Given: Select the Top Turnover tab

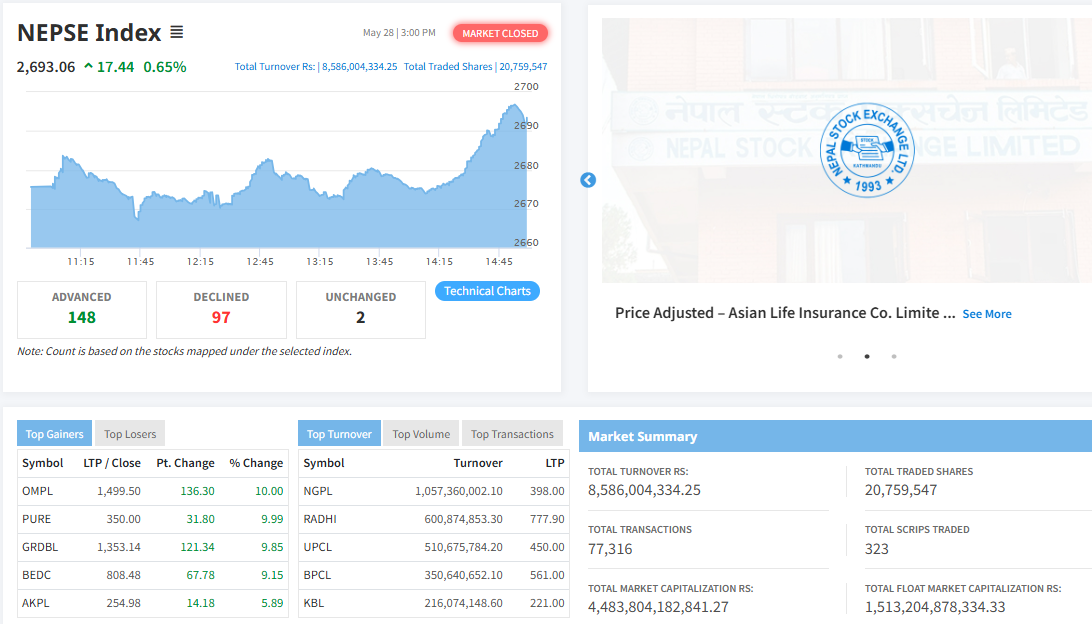Looking at the screenshot, I should tap(339, 434).
